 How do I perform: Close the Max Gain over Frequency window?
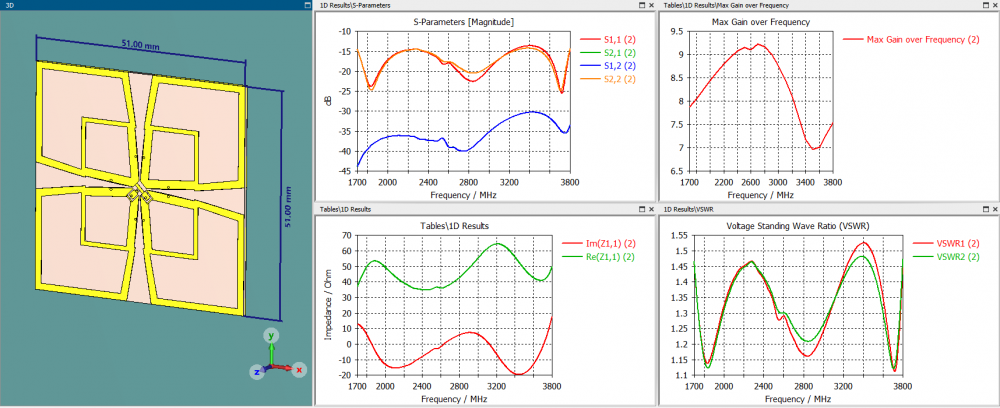[994, 4]
